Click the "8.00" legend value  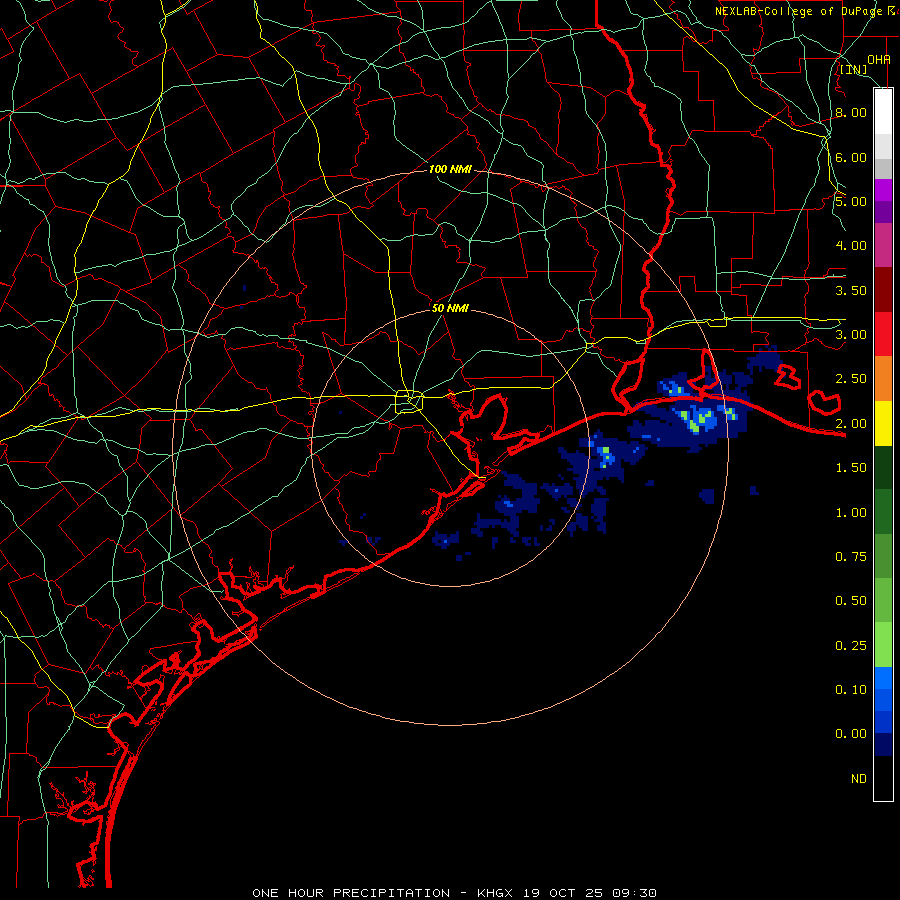point(851,112)
